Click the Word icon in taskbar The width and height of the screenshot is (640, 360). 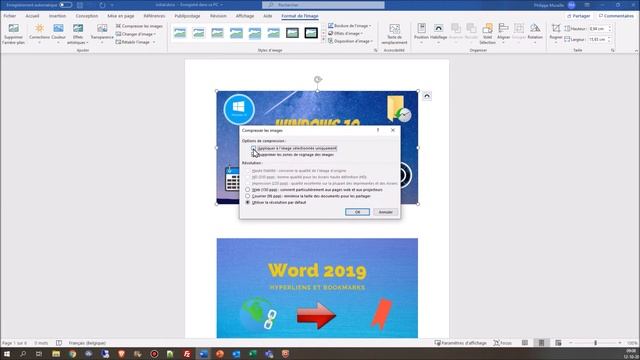(203, 354)
